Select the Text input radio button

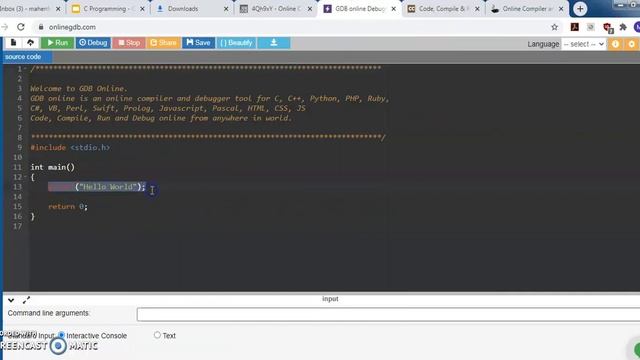click(157, 335)
